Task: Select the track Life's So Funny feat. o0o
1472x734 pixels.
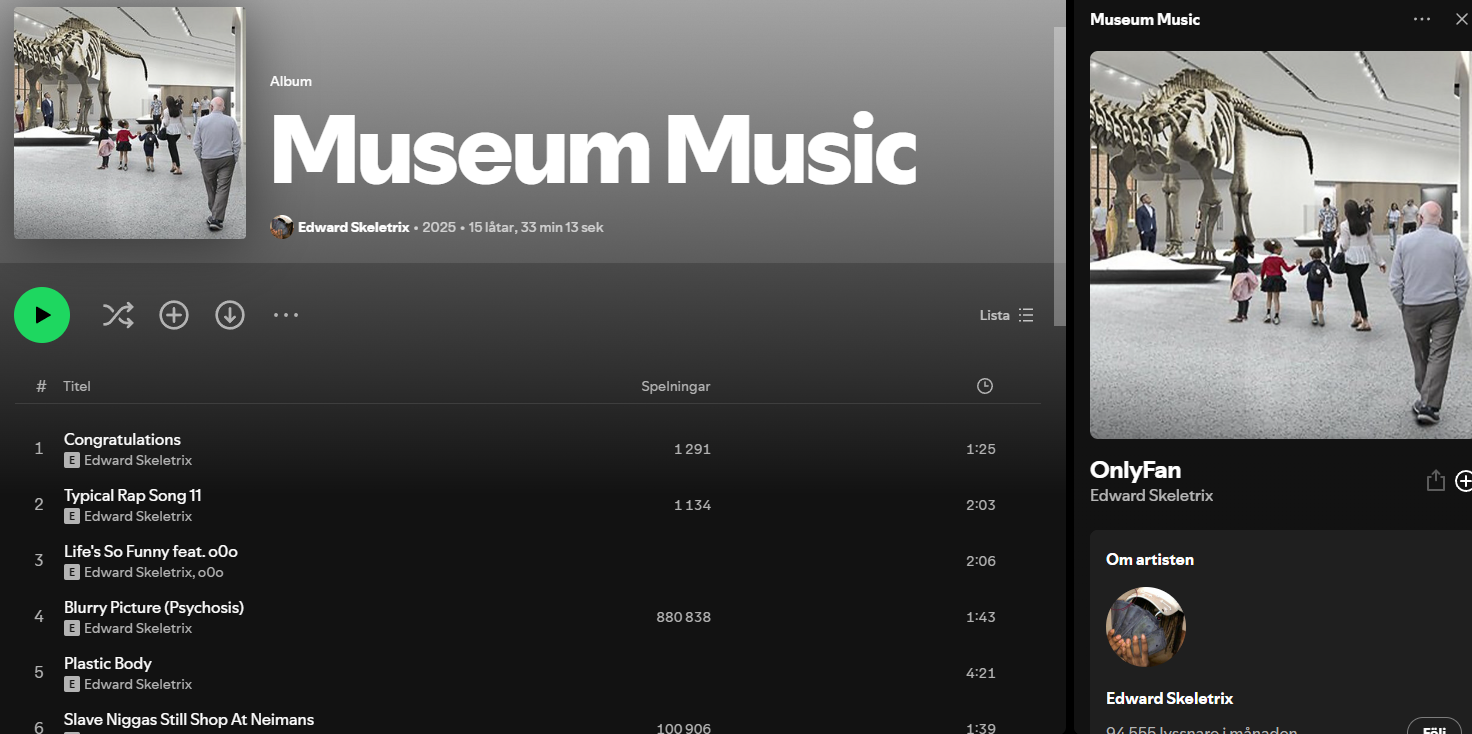Action: click(x=151, y=551)
